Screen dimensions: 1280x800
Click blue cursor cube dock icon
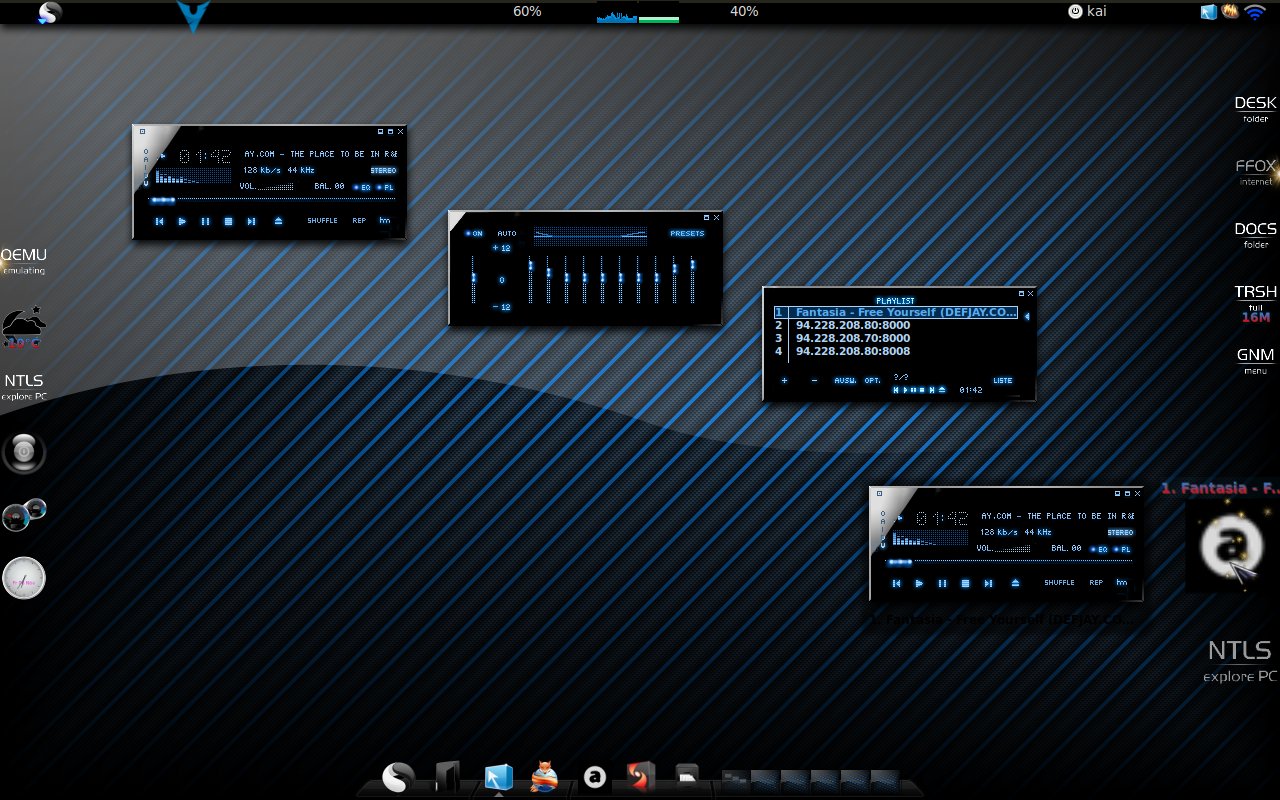(497, 777)
